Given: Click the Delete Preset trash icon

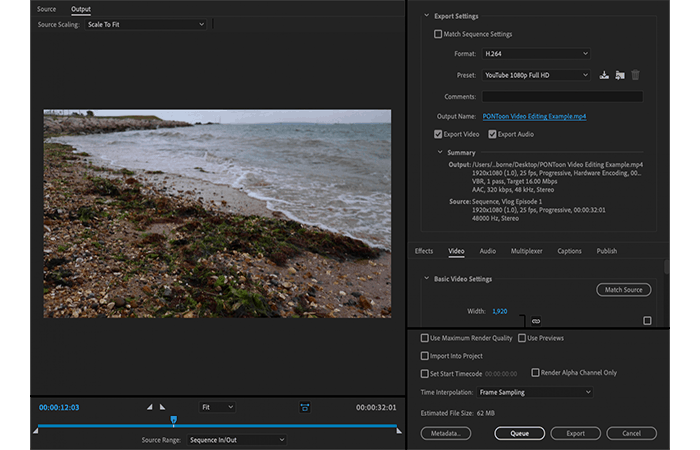Looking at the screenshot, I should coord(635,75).
